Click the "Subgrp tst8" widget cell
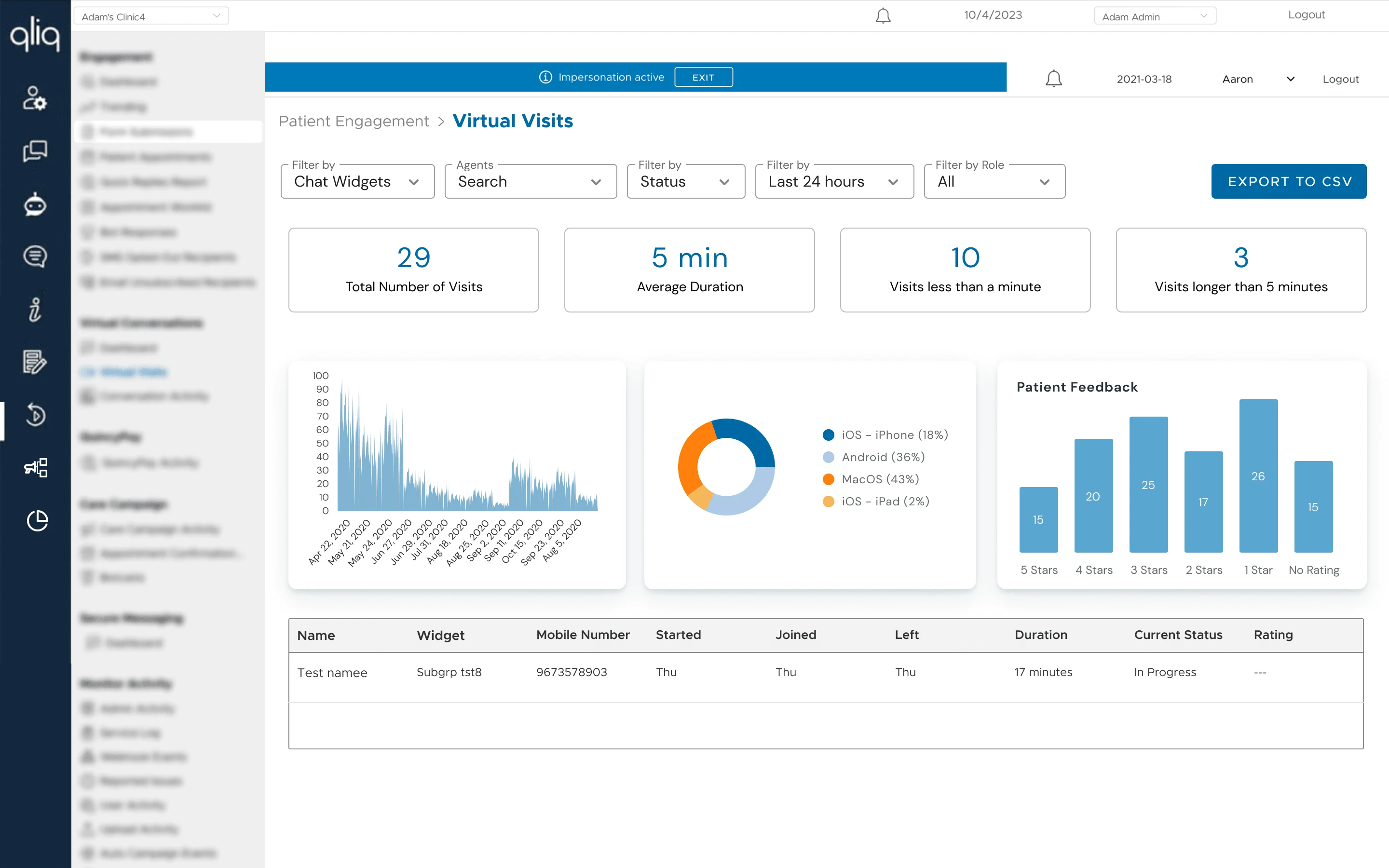This screenshot has width=1389, height=868. click(449, 672)
